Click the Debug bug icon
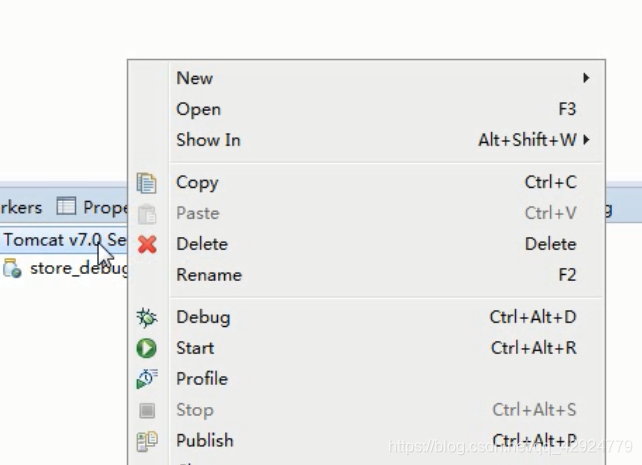Viewport: 642px width, 465px height. (147, 318)
